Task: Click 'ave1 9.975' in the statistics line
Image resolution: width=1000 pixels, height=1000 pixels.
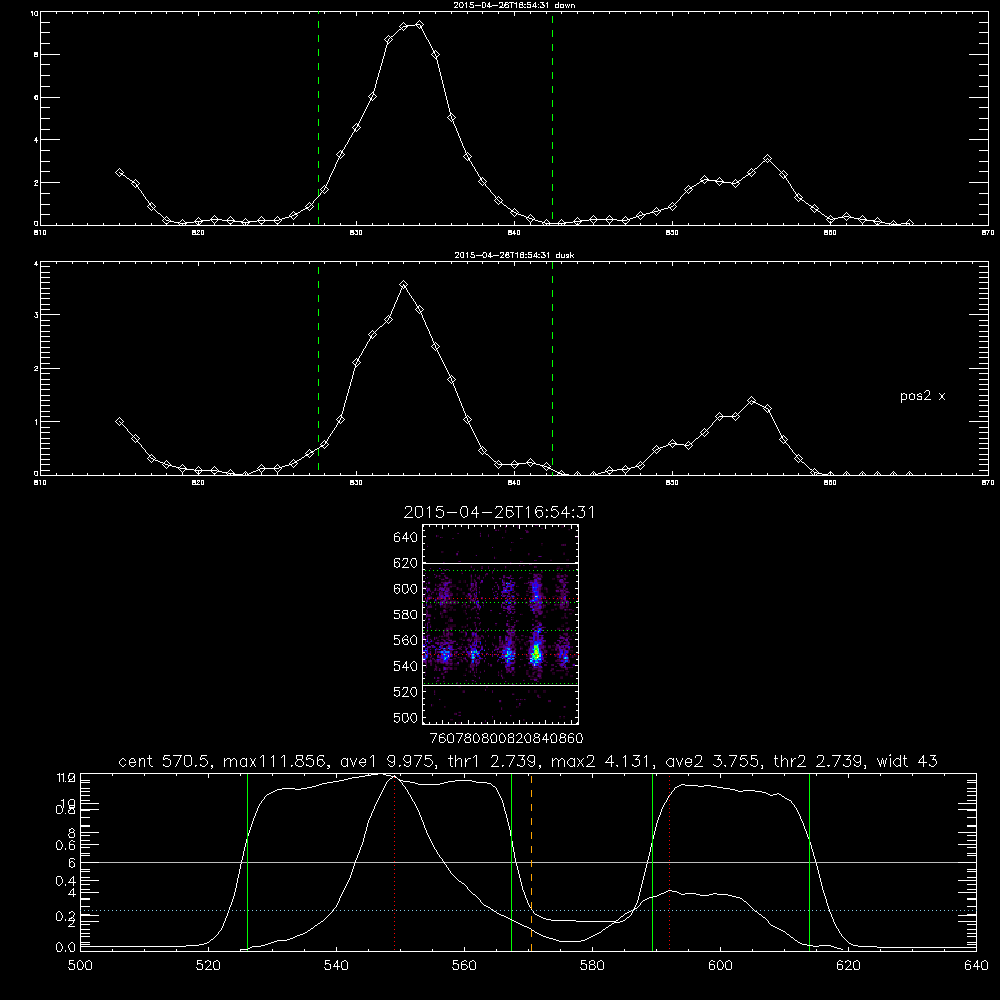Action: (x=386, y=761)
